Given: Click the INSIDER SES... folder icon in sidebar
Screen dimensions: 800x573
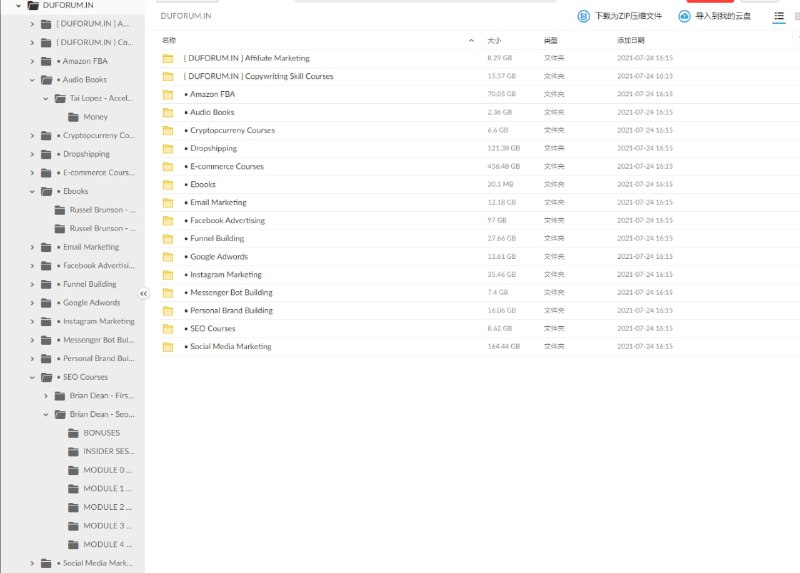Looking at the screenshot, I should 73,452.
